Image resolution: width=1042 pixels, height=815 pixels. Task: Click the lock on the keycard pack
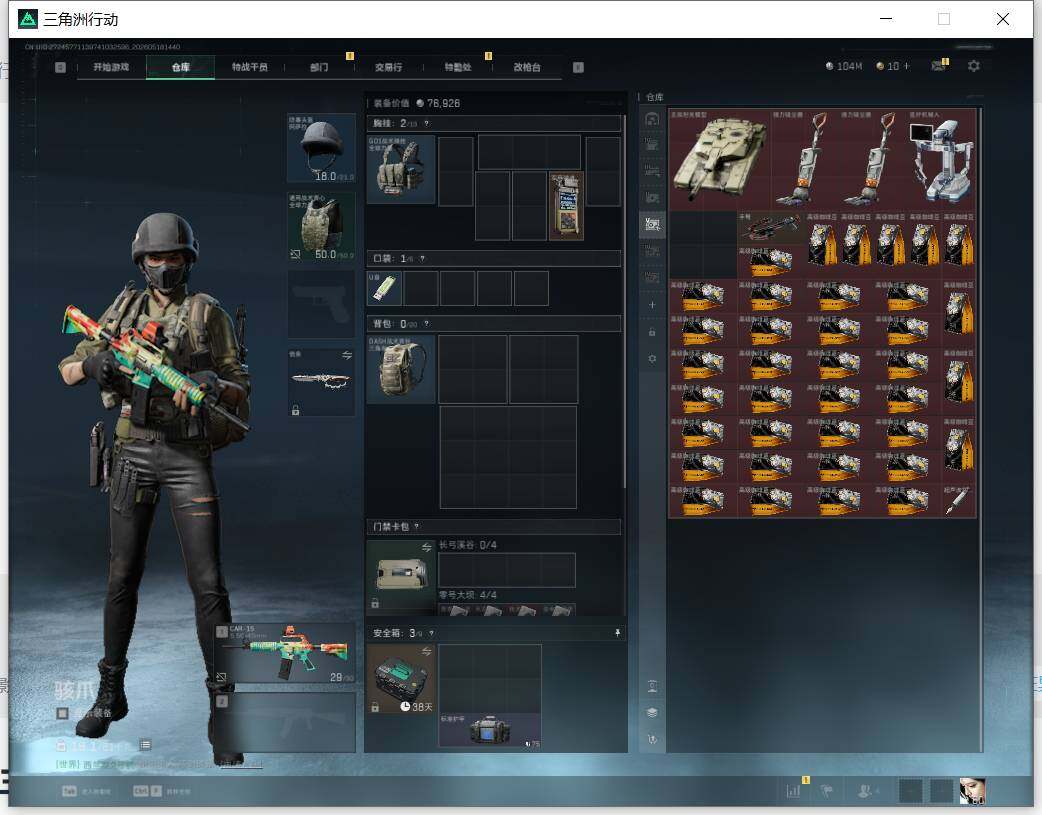tap(375, 604)
